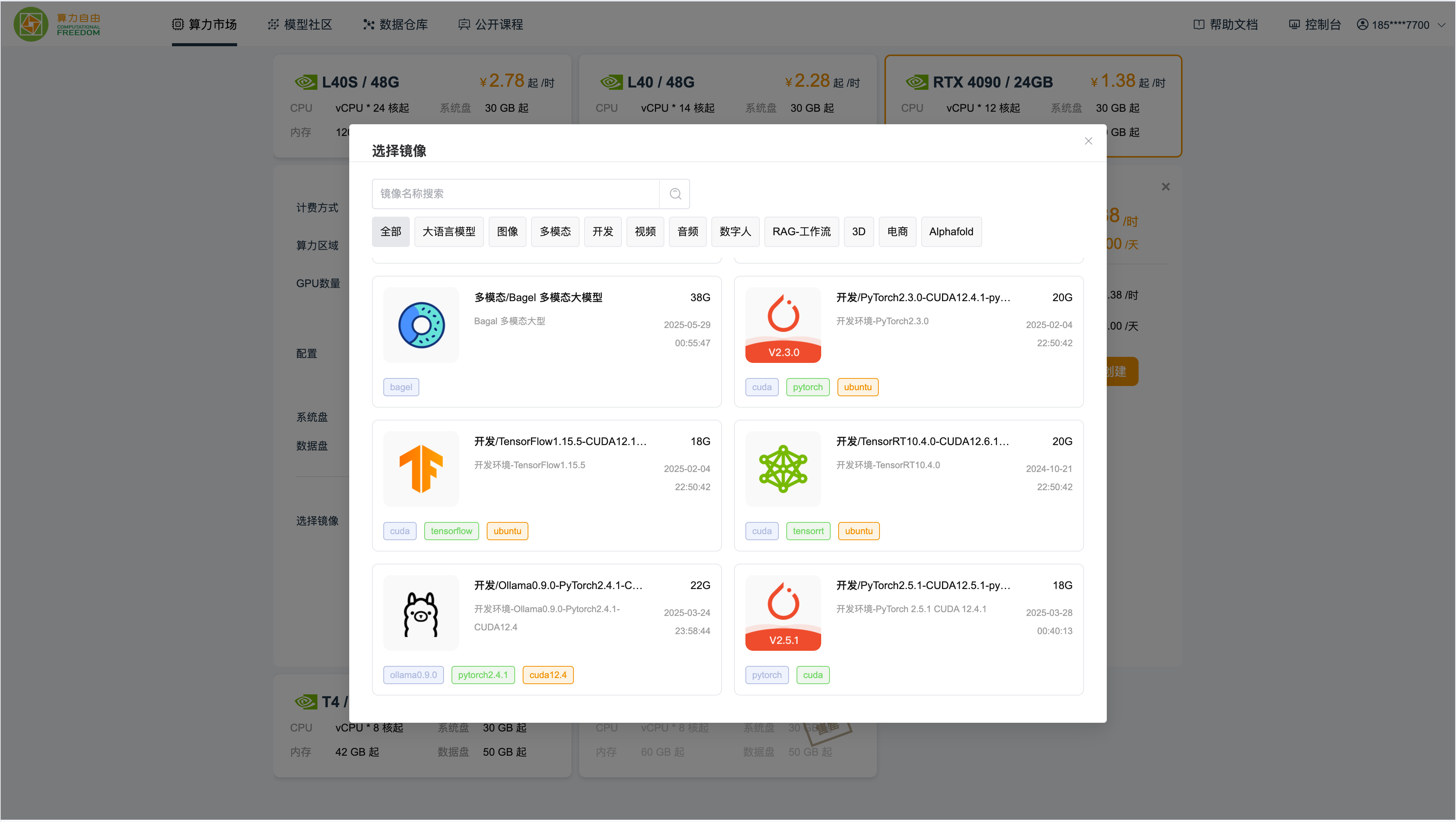Click the Freedom logo in header
1456x822 pixels.
(56, 24)
